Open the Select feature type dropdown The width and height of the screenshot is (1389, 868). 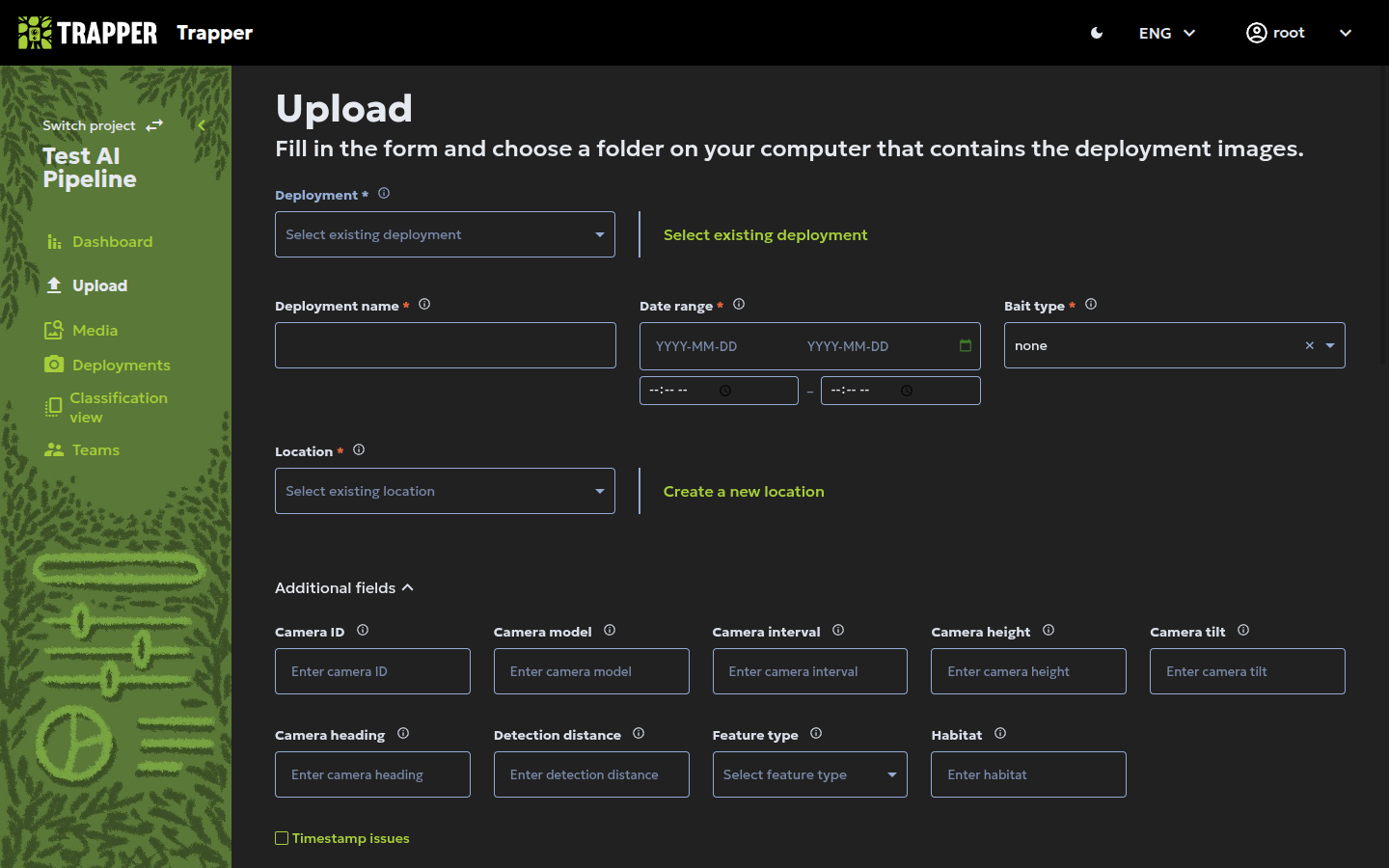tap(810, 774)
